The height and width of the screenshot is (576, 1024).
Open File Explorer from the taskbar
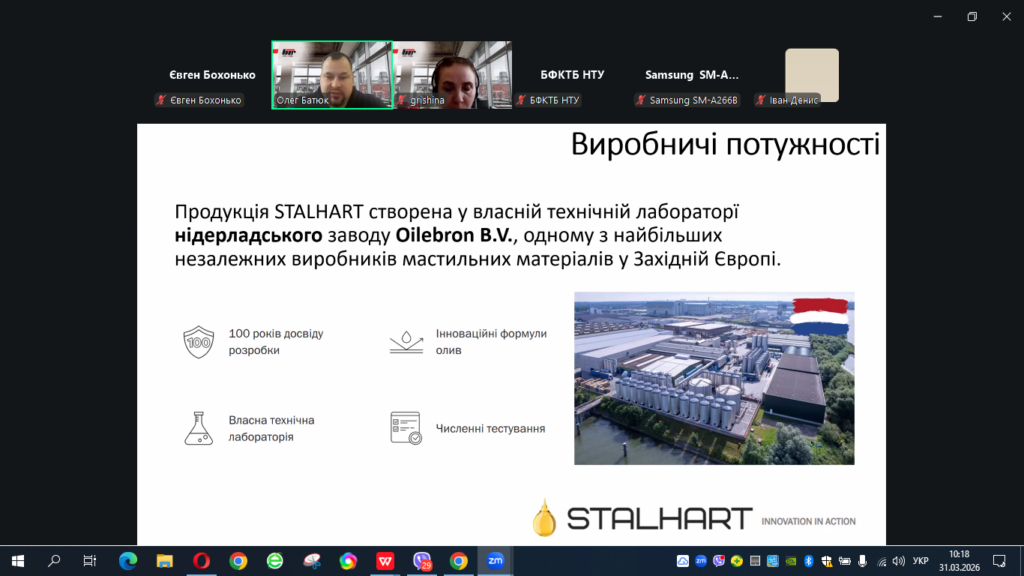point(164,561)
